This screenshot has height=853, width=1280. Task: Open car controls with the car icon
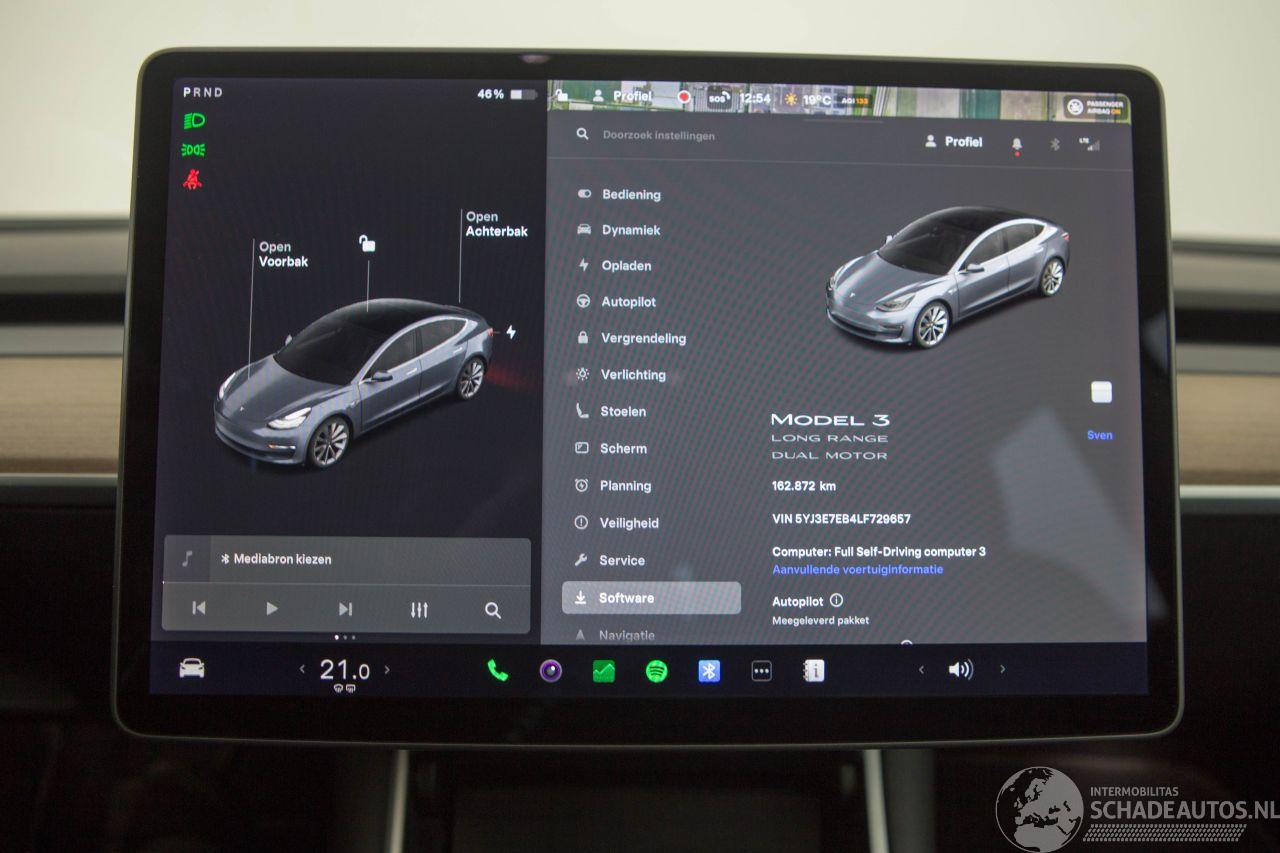192,669
